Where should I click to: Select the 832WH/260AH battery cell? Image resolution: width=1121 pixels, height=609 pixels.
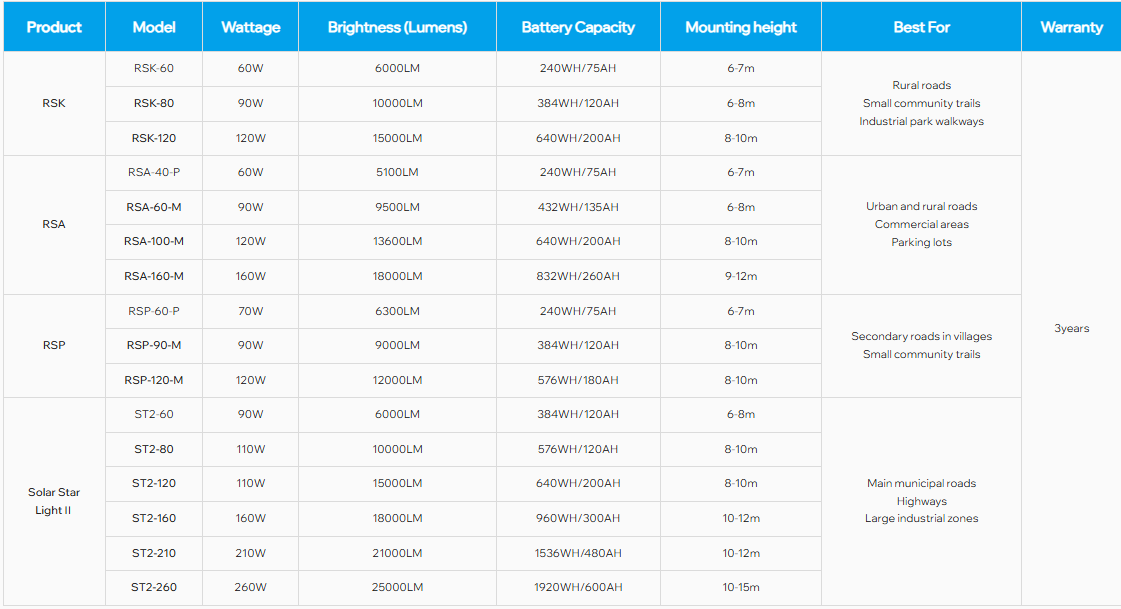(x=578, y=276)
